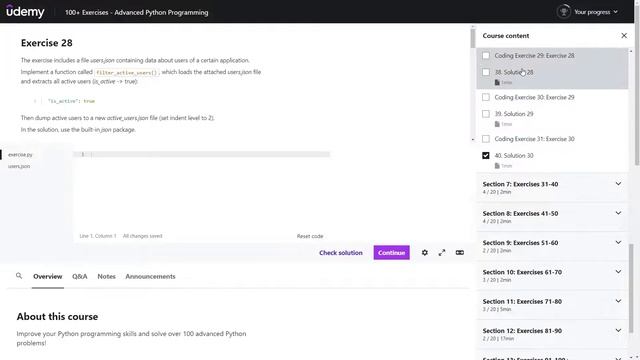Check Coding Exercise 30: Exercise 29 box
The height and width of the screenshot is (360, 640).
486,97
